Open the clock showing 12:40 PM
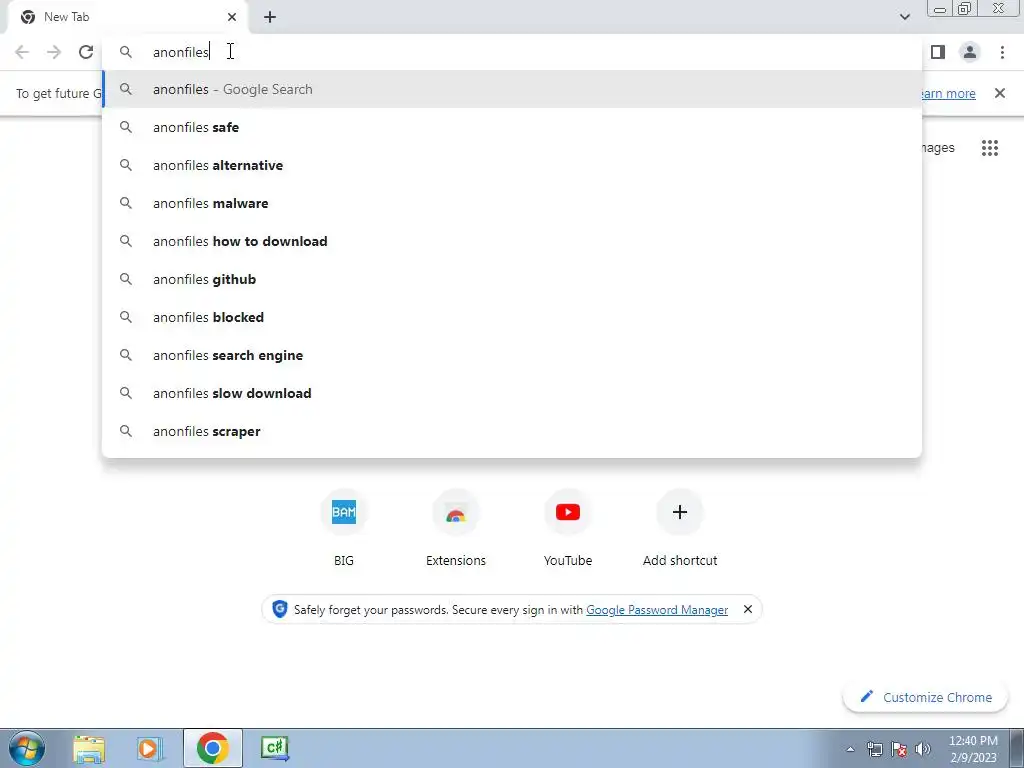This screenshot has height=768, width=1024. coord(973,749)
